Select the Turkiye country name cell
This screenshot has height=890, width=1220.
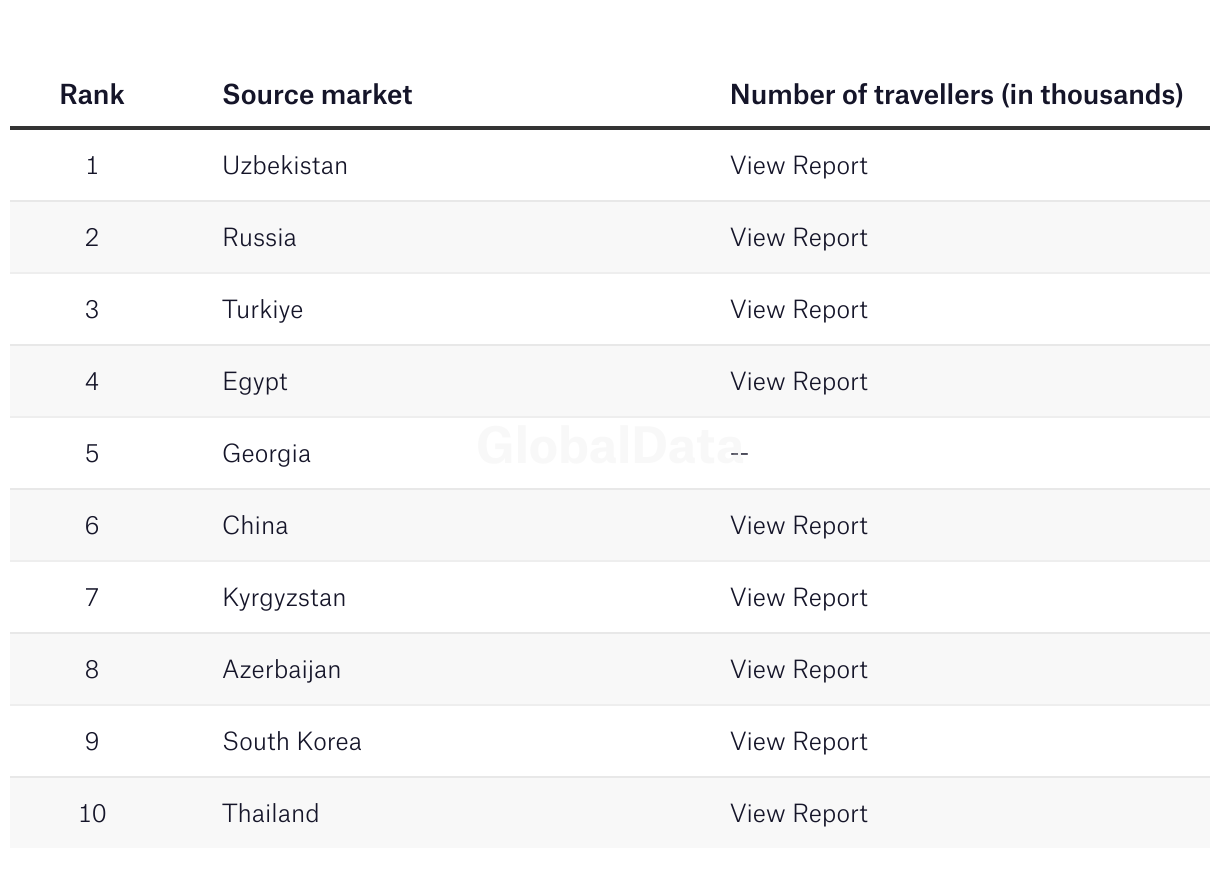coord(262,310)
